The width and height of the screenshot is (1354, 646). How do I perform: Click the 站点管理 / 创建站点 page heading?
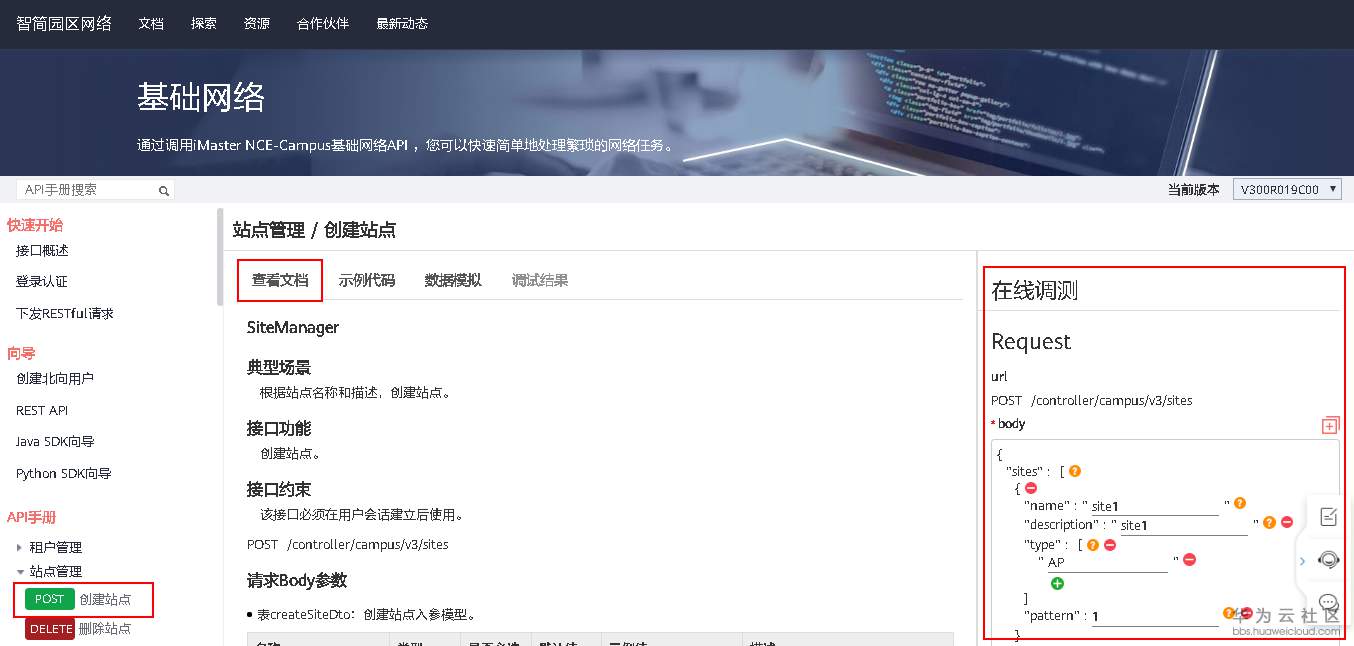[314, 230]
